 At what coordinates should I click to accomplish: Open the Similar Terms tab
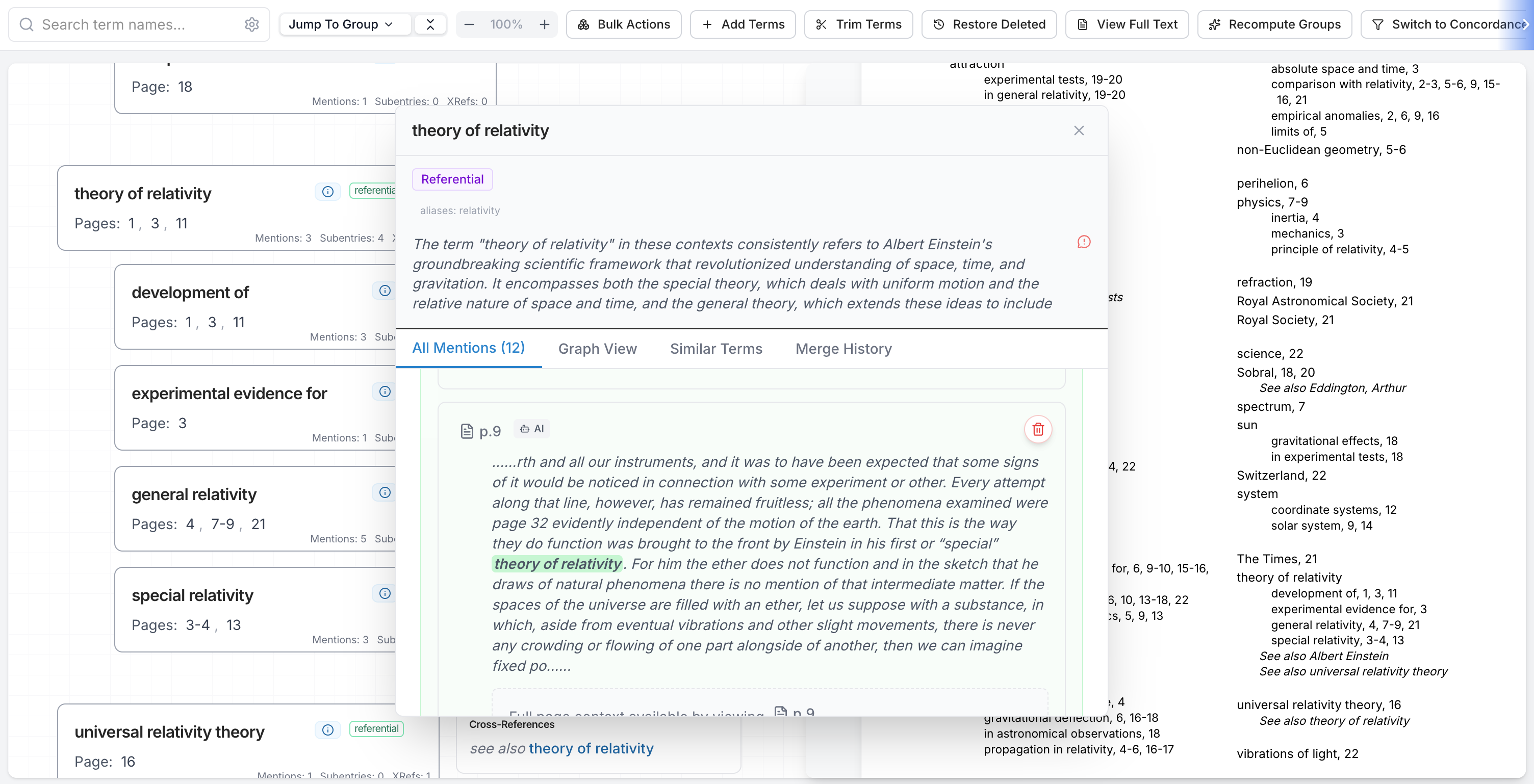coord(716,349)
